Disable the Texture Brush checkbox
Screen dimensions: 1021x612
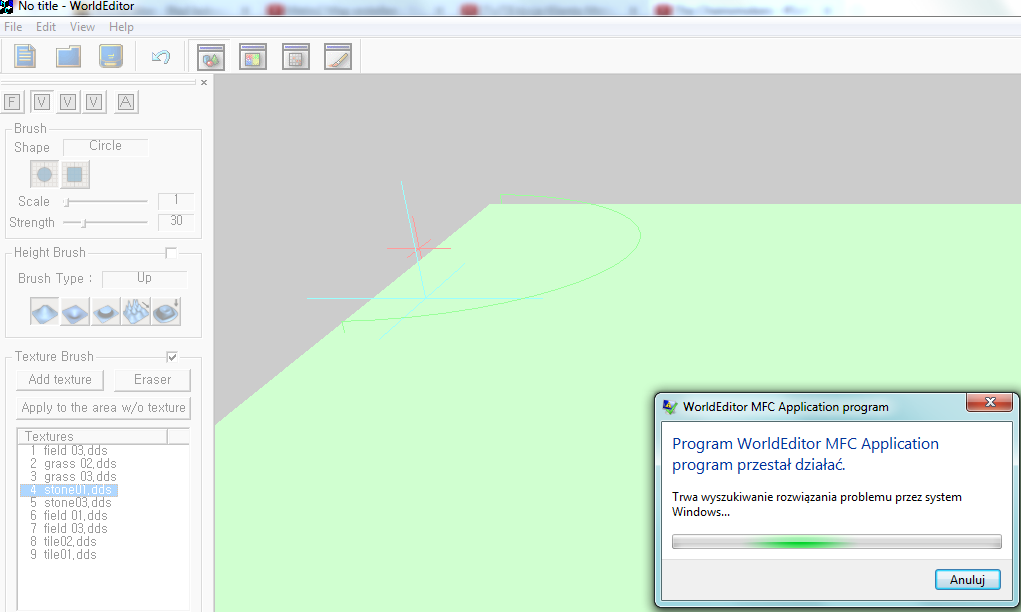[172, 357]
